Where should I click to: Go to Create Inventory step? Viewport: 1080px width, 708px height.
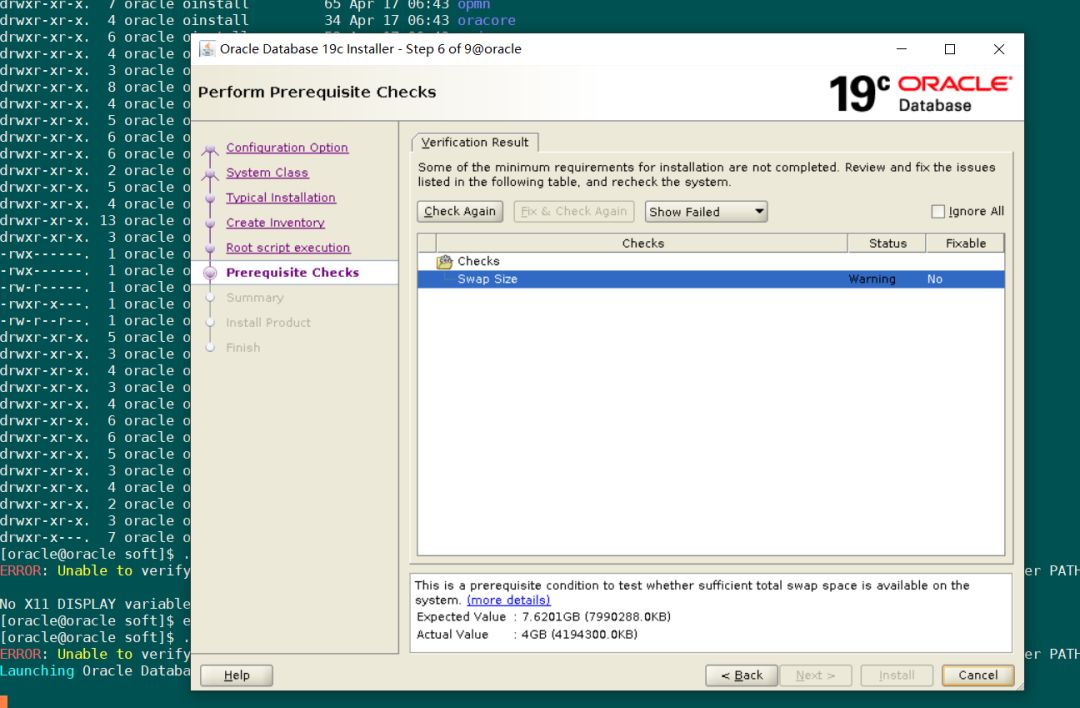[x=275, y=223]
